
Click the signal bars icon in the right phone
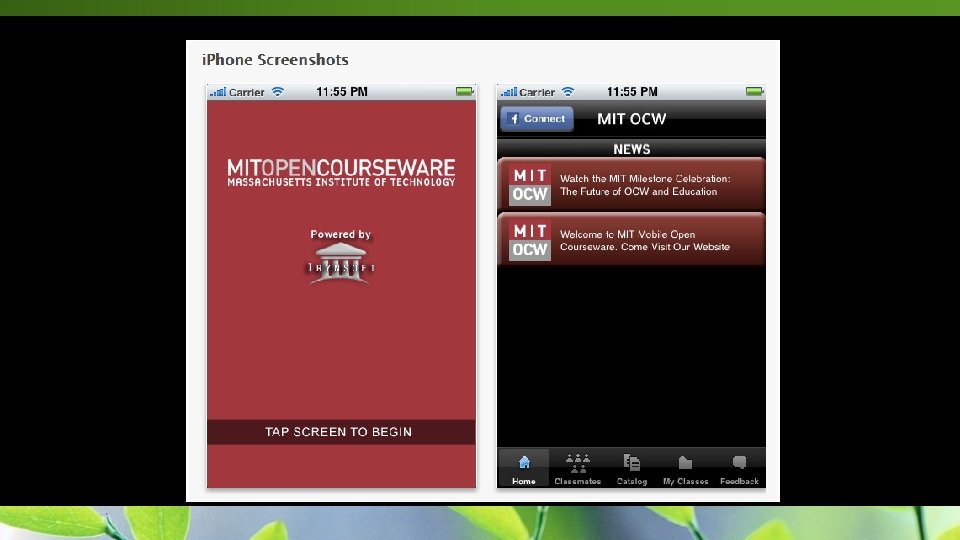pyautogui.click(x=509, y=92)
